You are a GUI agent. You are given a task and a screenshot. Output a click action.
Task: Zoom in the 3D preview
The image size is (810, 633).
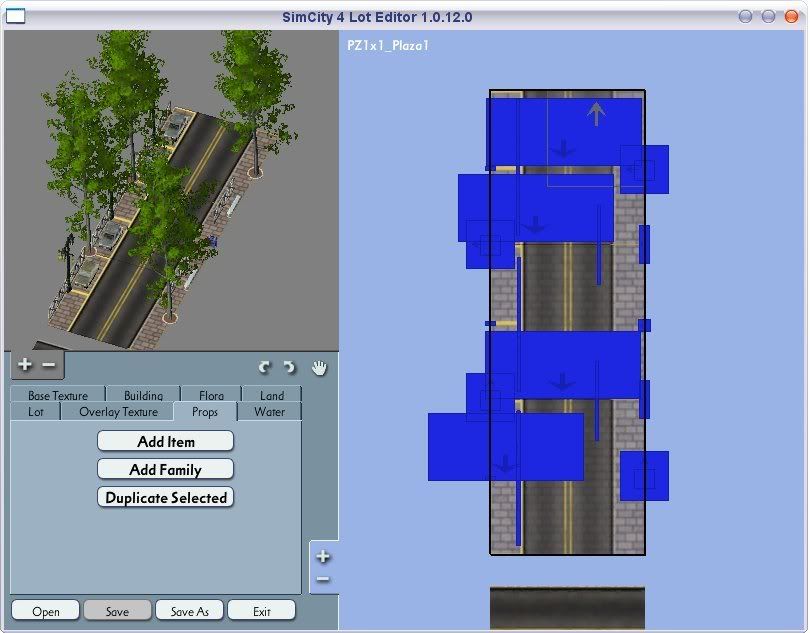pos(25,365)
